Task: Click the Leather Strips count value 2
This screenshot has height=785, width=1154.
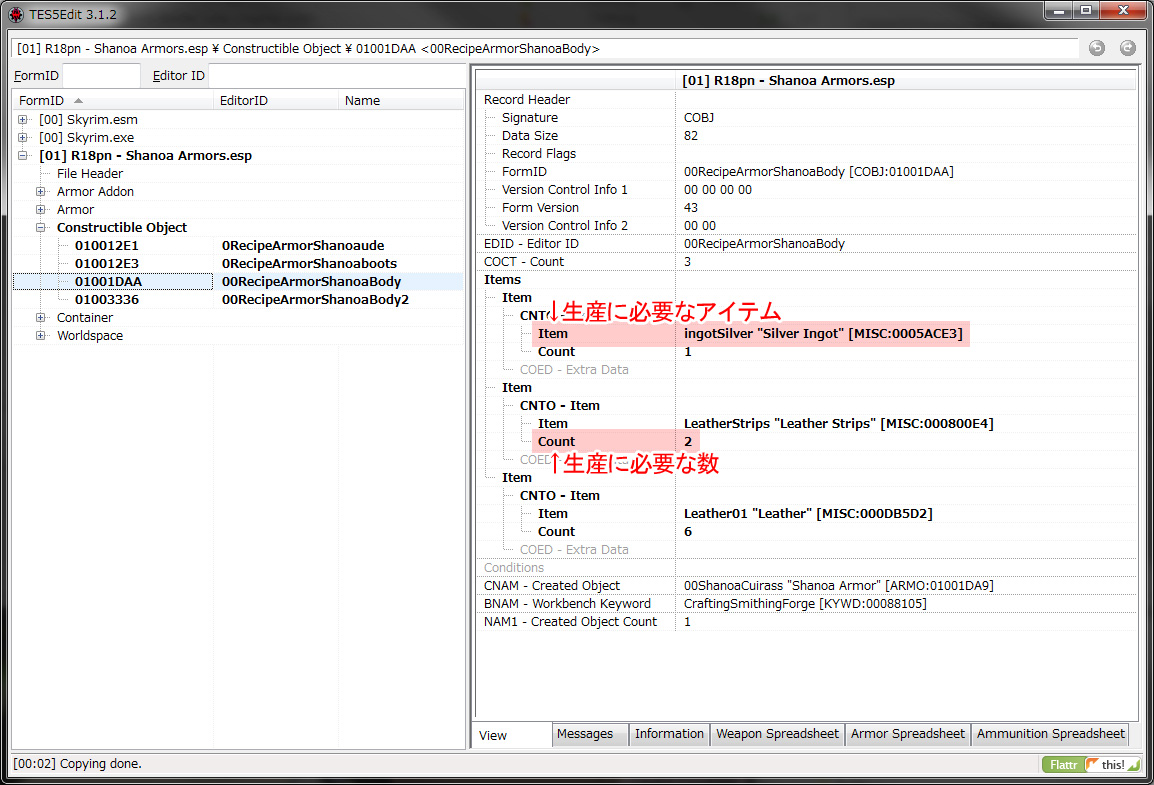Action: [x=687, y=441]
